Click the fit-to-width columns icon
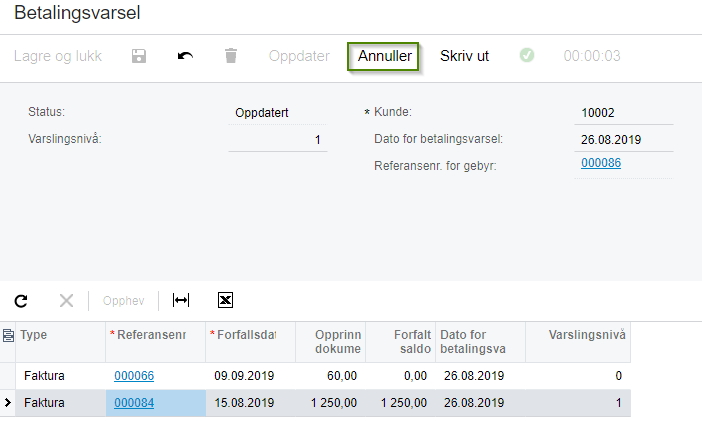The image size is (702, 425). click(x=181, y=300)
